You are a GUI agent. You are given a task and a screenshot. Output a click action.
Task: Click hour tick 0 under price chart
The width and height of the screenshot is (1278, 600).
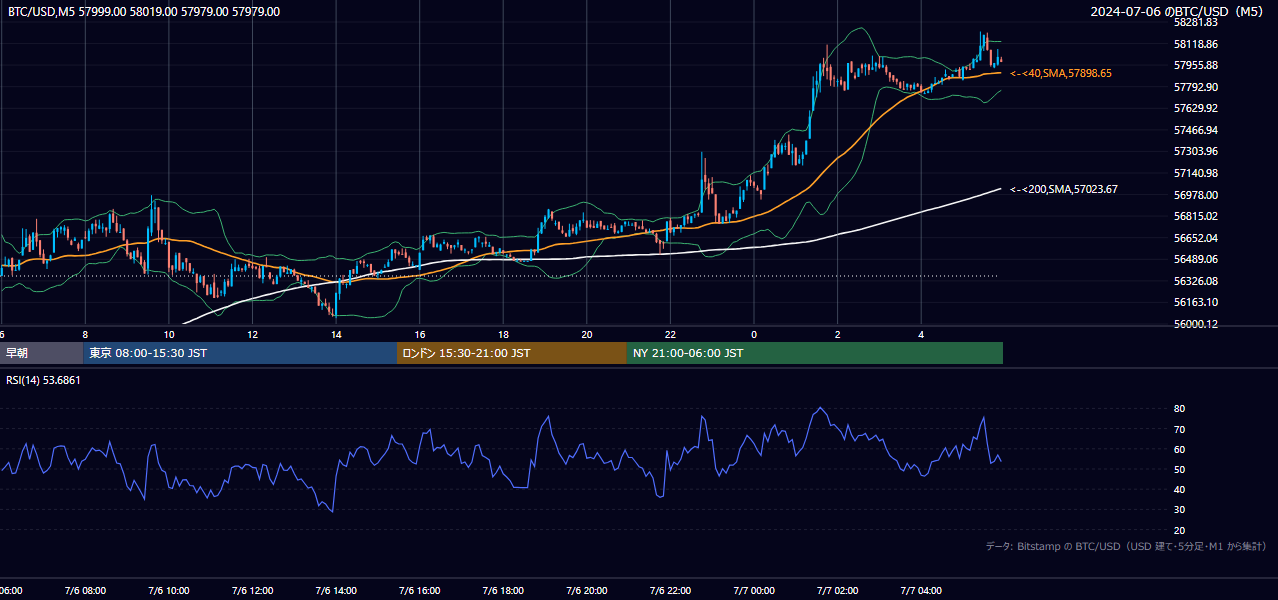(x=754, y=334)
